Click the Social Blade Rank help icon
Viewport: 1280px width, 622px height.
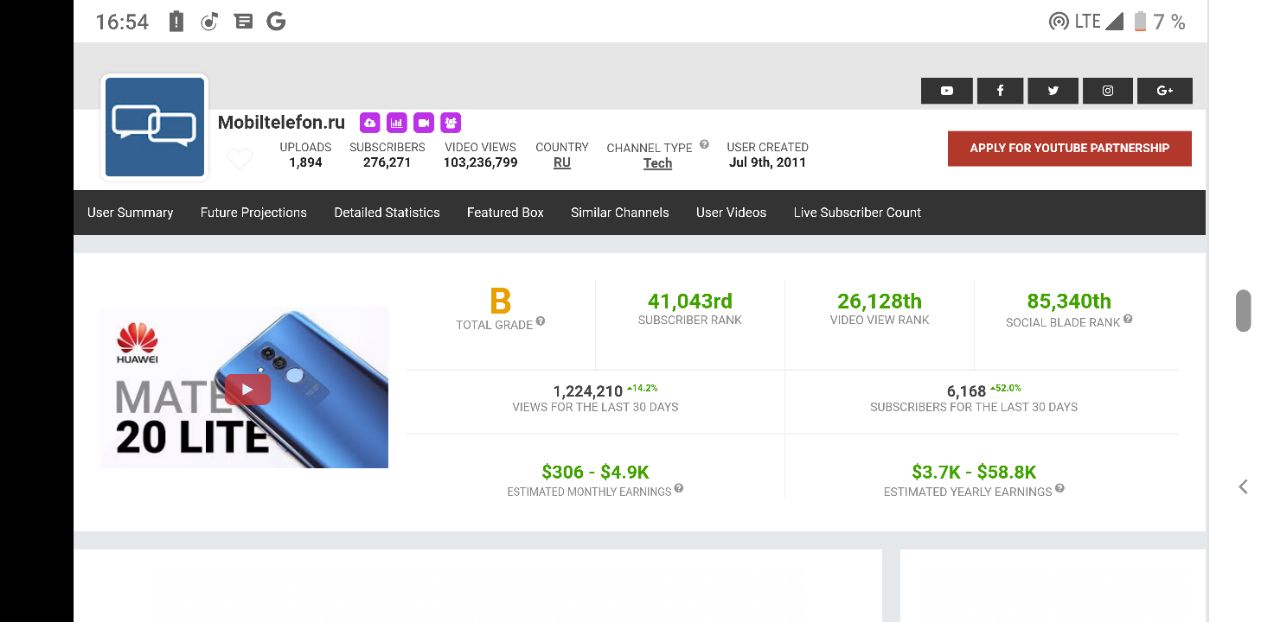(1128, 319)
